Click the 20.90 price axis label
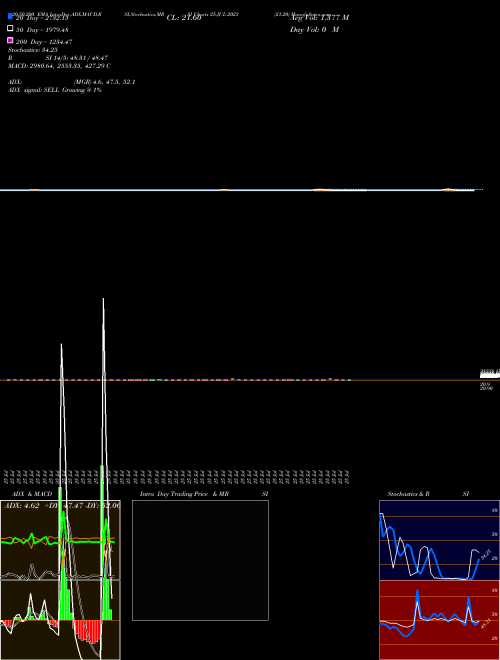This screenshot has height=660, width=500. click(x=486, y=389)
